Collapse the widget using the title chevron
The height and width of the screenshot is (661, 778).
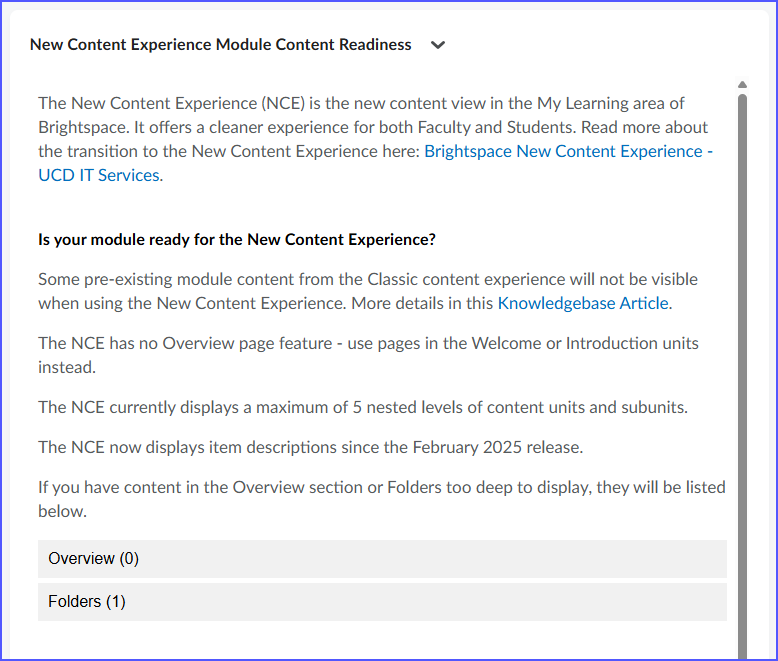click(x=437, y=45)
